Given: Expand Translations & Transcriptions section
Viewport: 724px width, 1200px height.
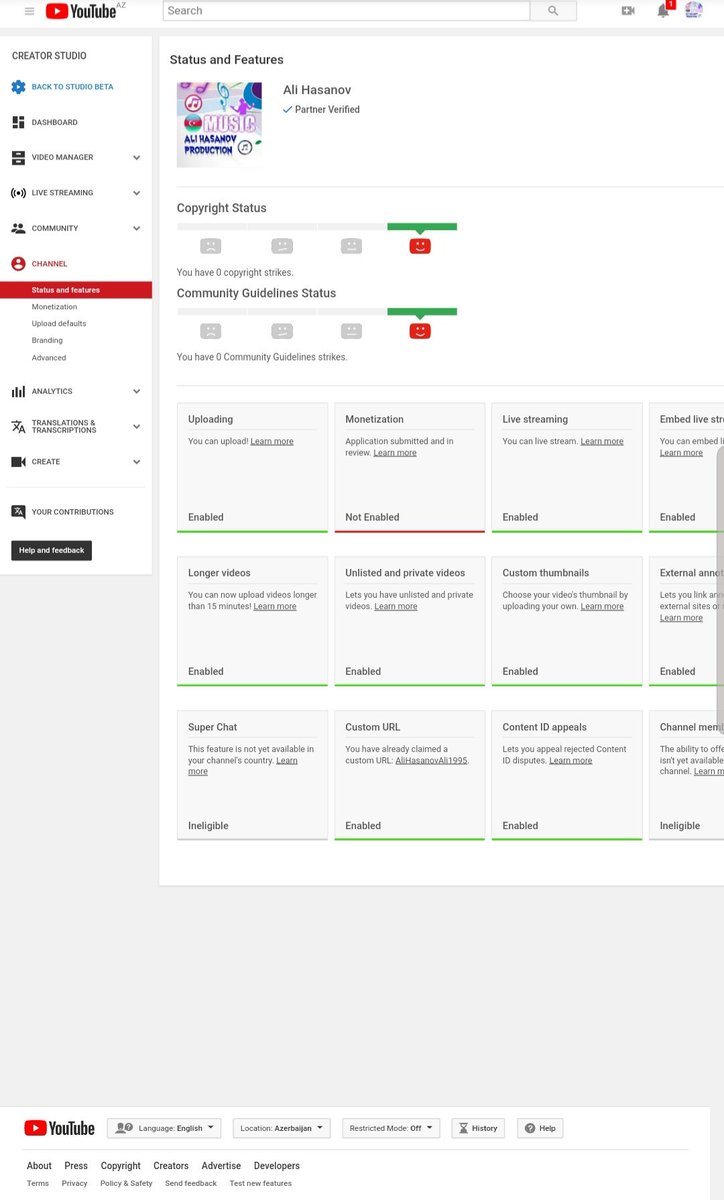Looking at the screenshot, I should click(137, 427).
